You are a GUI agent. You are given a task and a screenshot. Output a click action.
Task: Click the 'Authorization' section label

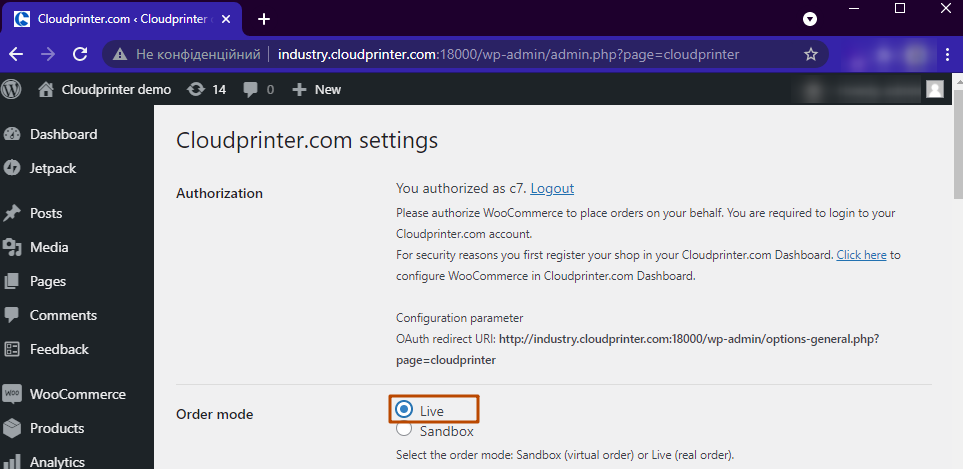click(x=219, y=193)
